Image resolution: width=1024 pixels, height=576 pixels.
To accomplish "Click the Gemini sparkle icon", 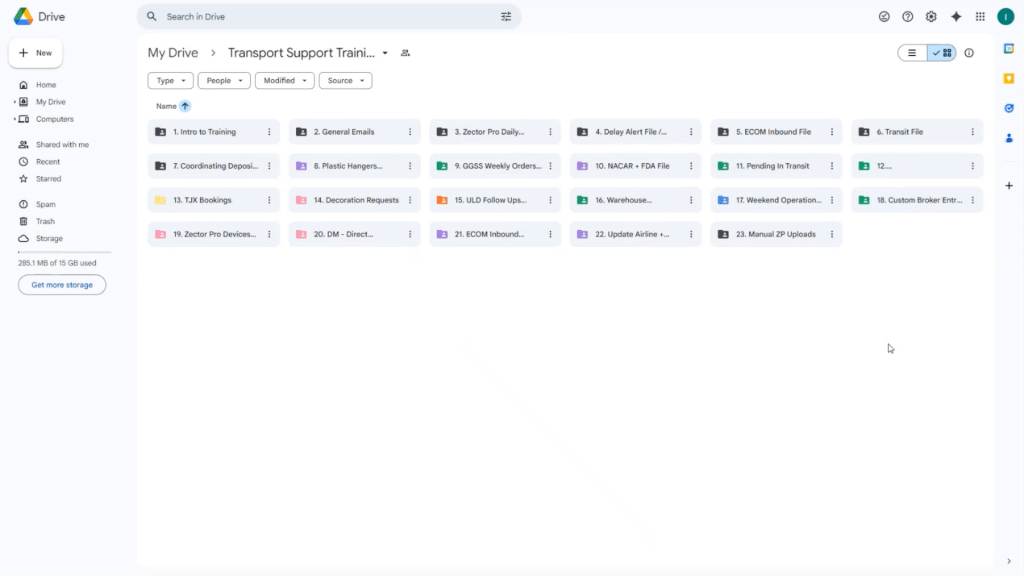I will tap(956, 17).
